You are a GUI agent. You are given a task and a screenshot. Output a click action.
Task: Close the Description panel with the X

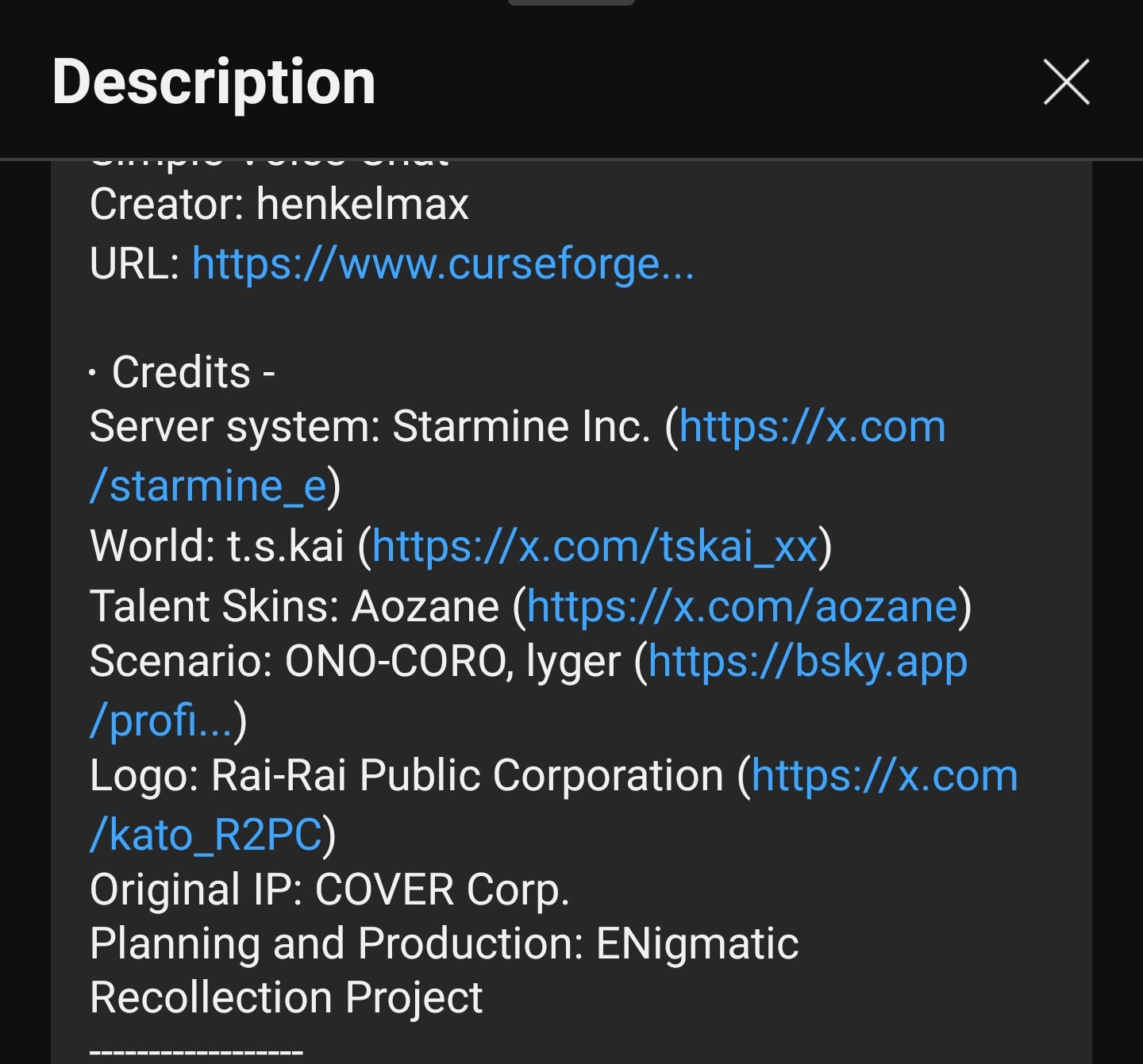(1066, 82)
